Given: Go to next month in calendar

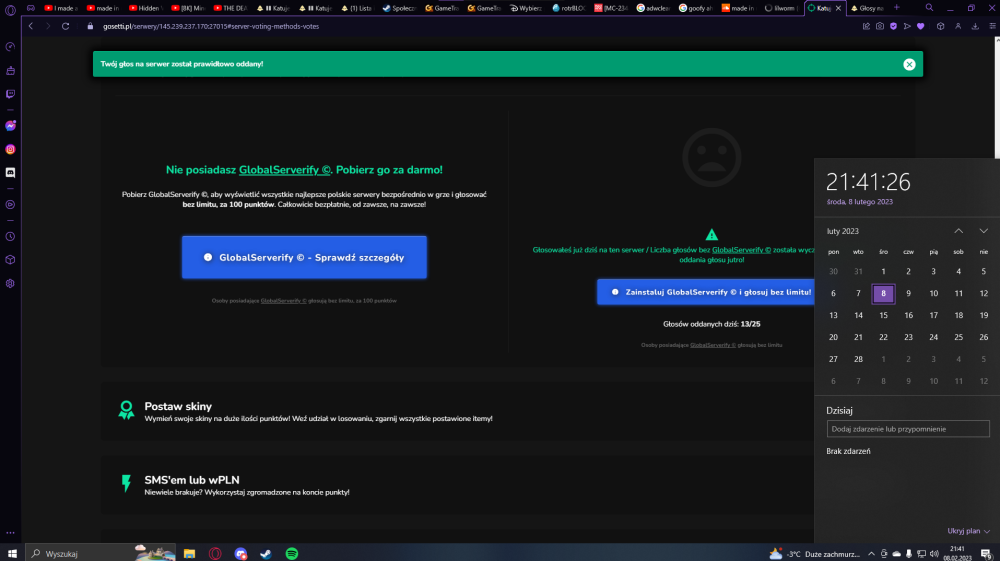Looking at the screenshot, I should click(x=983, y=231).
